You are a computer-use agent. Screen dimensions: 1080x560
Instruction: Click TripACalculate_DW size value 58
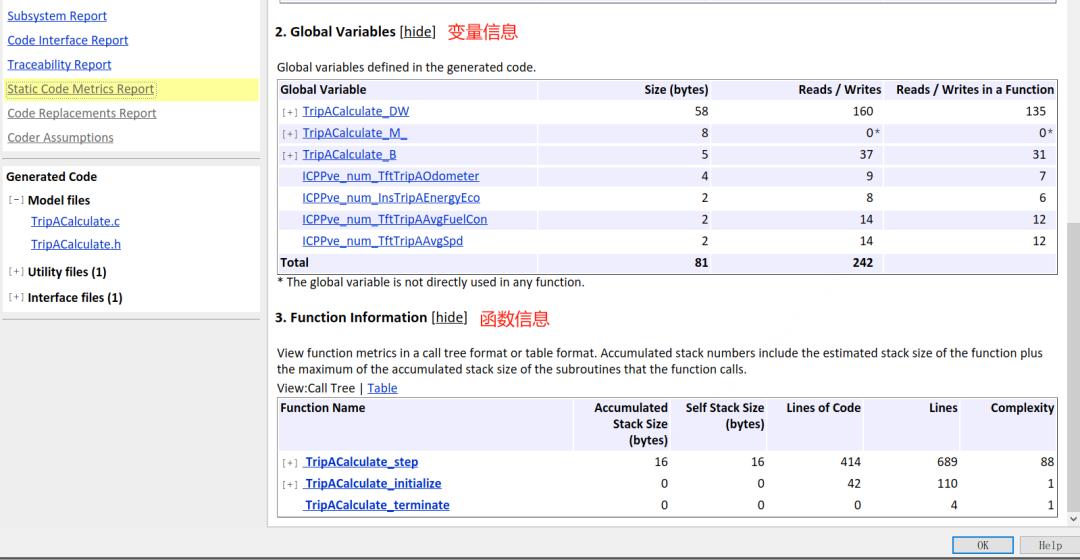click(x=701, y=111)
